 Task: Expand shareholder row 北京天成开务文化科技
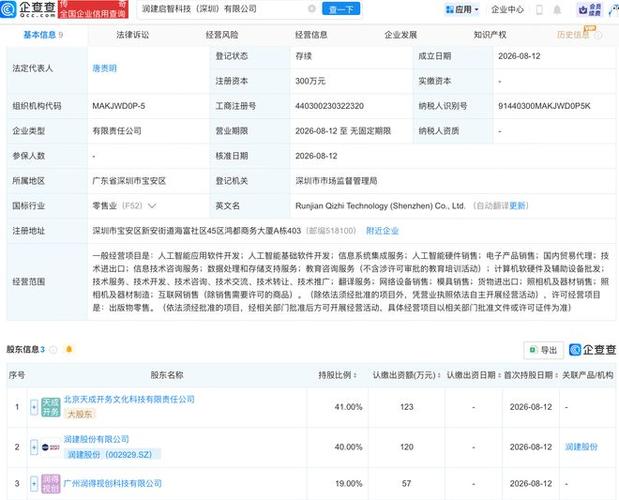(x=34, y=407)
